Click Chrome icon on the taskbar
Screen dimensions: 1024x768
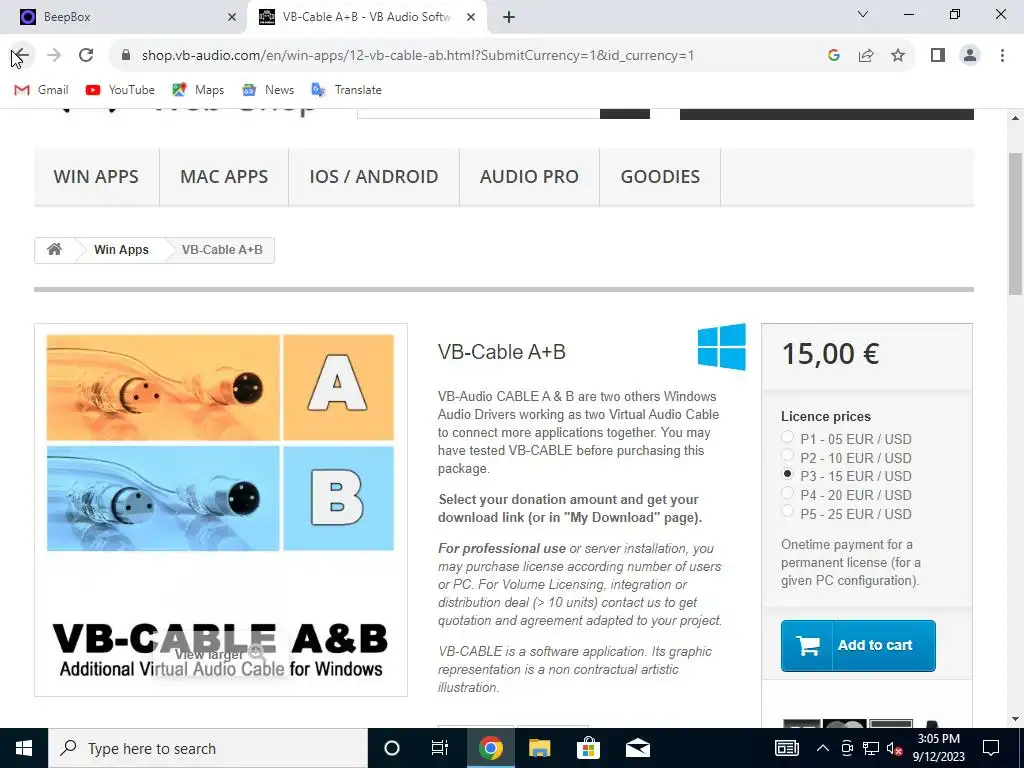coord(490,748)
